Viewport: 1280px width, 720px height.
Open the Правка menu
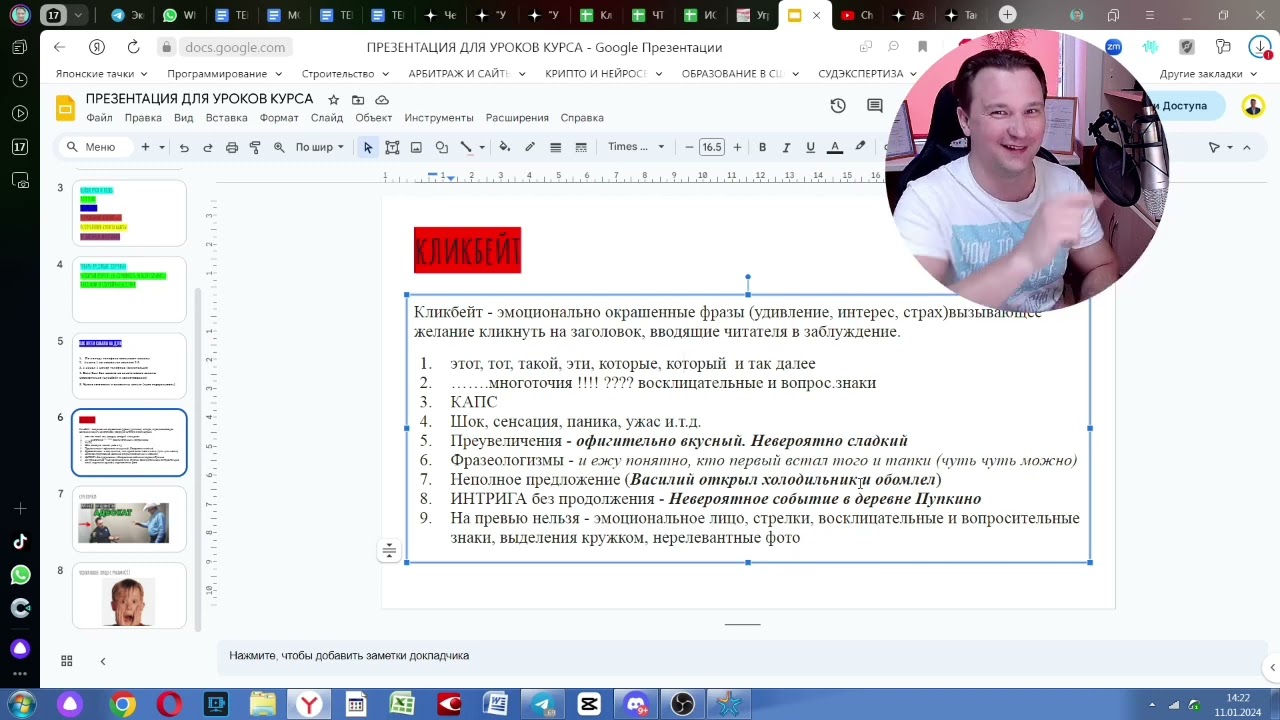143,118
